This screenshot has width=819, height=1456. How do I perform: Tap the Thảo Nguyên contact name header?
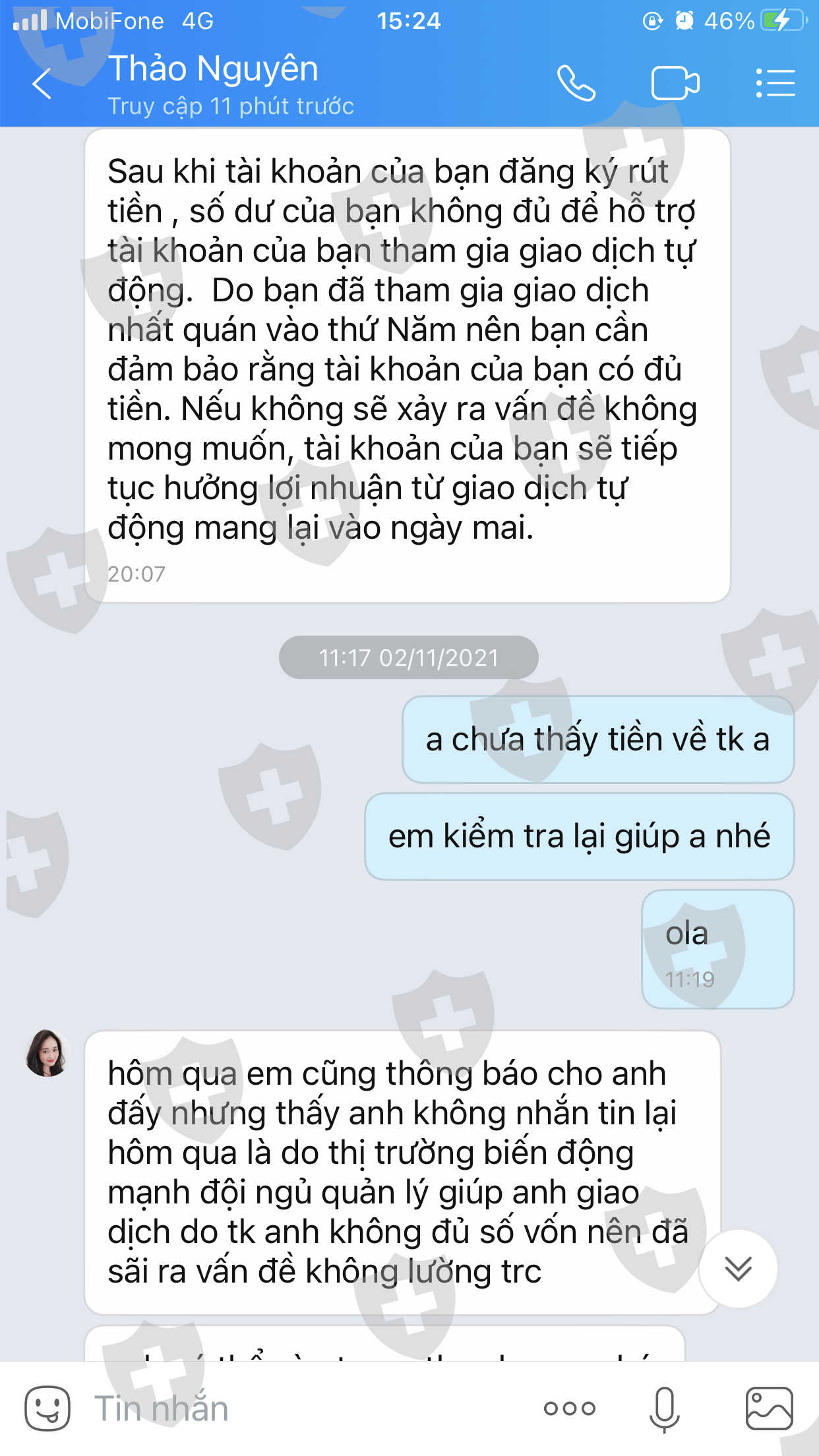coord(213,69)
